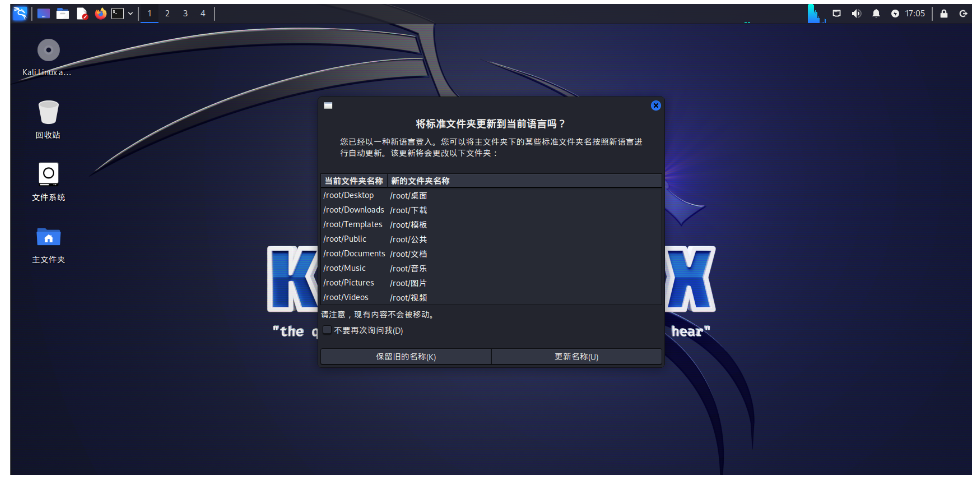Open the volume control icon

click(x=856, y=13)
